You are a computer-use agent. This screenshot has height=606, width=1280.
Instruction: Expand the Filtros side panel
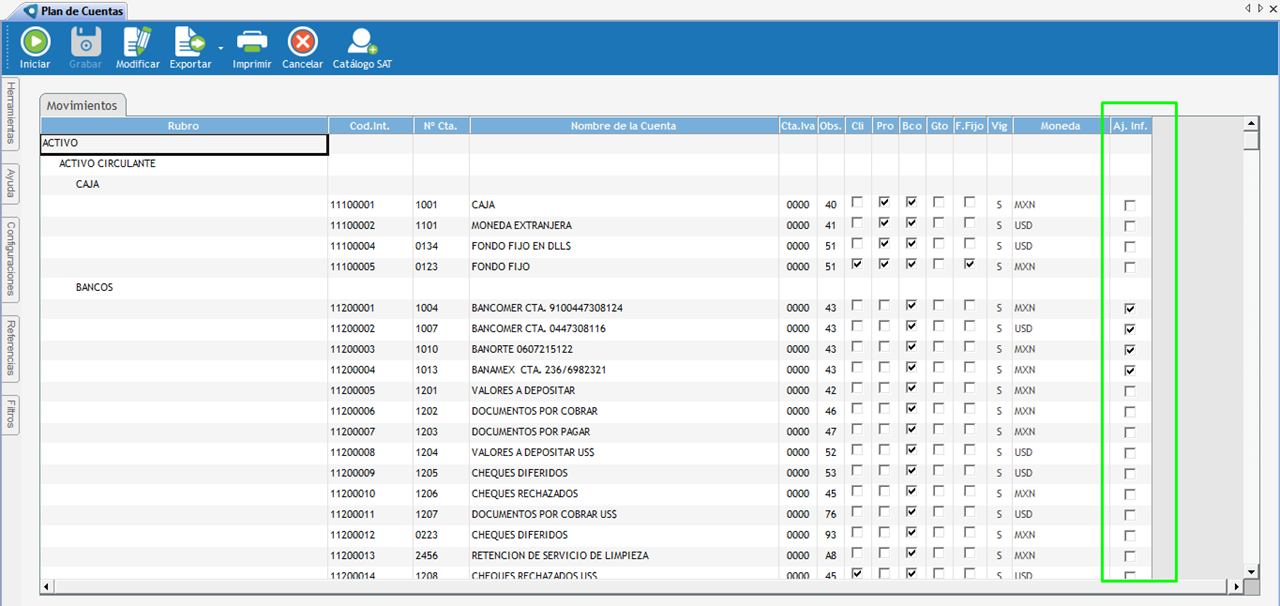click(10, 413)
